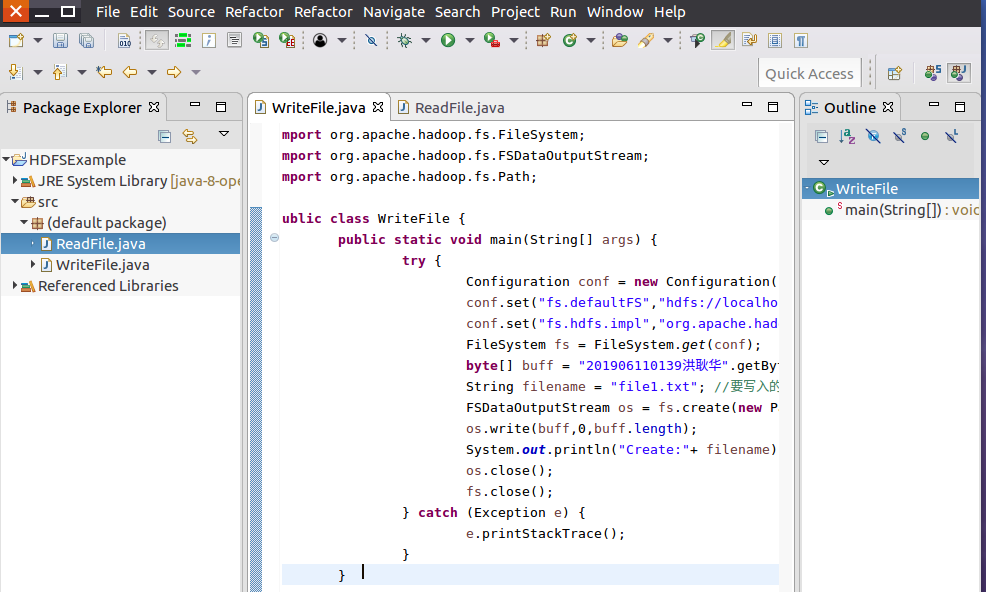
Task: Expand JRE System Library node
Action: 14,181
